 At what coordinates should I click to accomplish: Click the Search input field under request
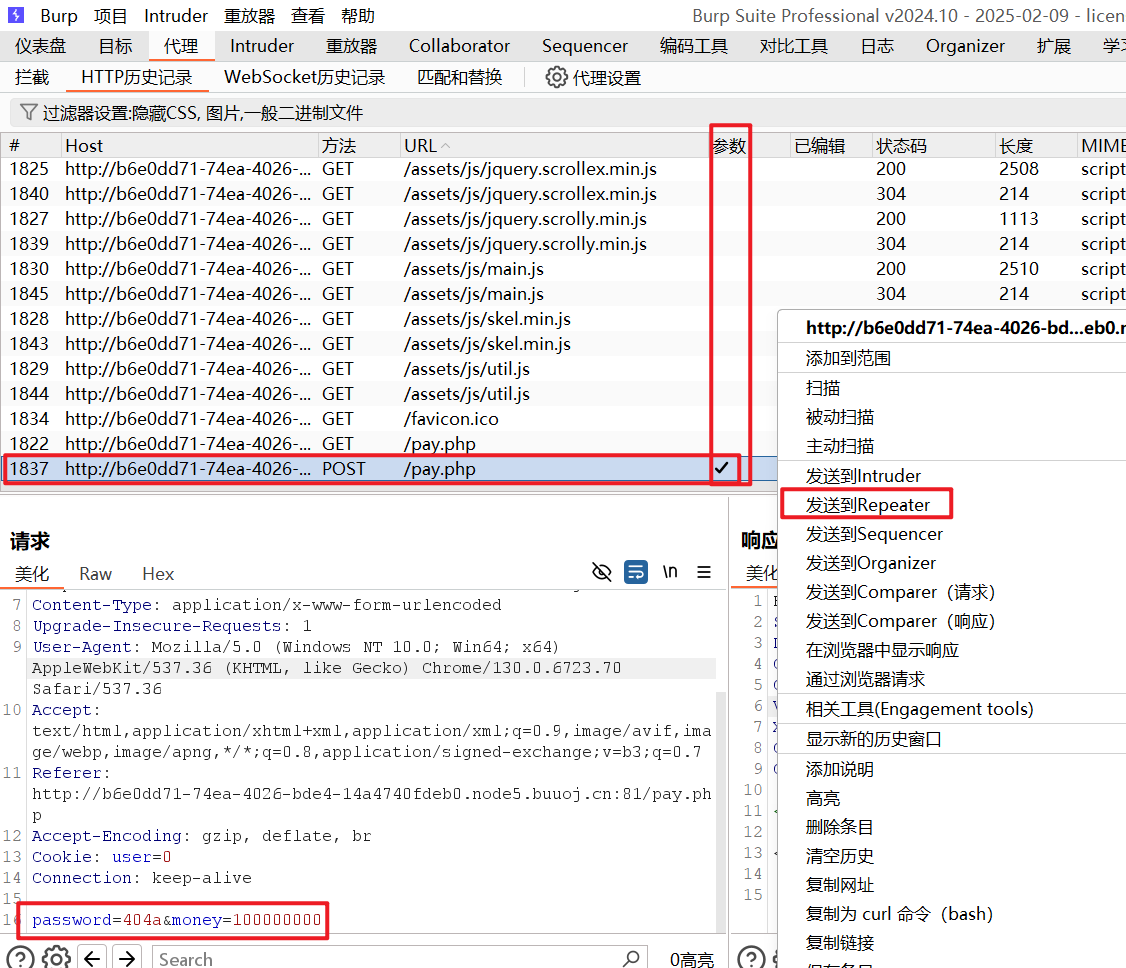point(399,959)
